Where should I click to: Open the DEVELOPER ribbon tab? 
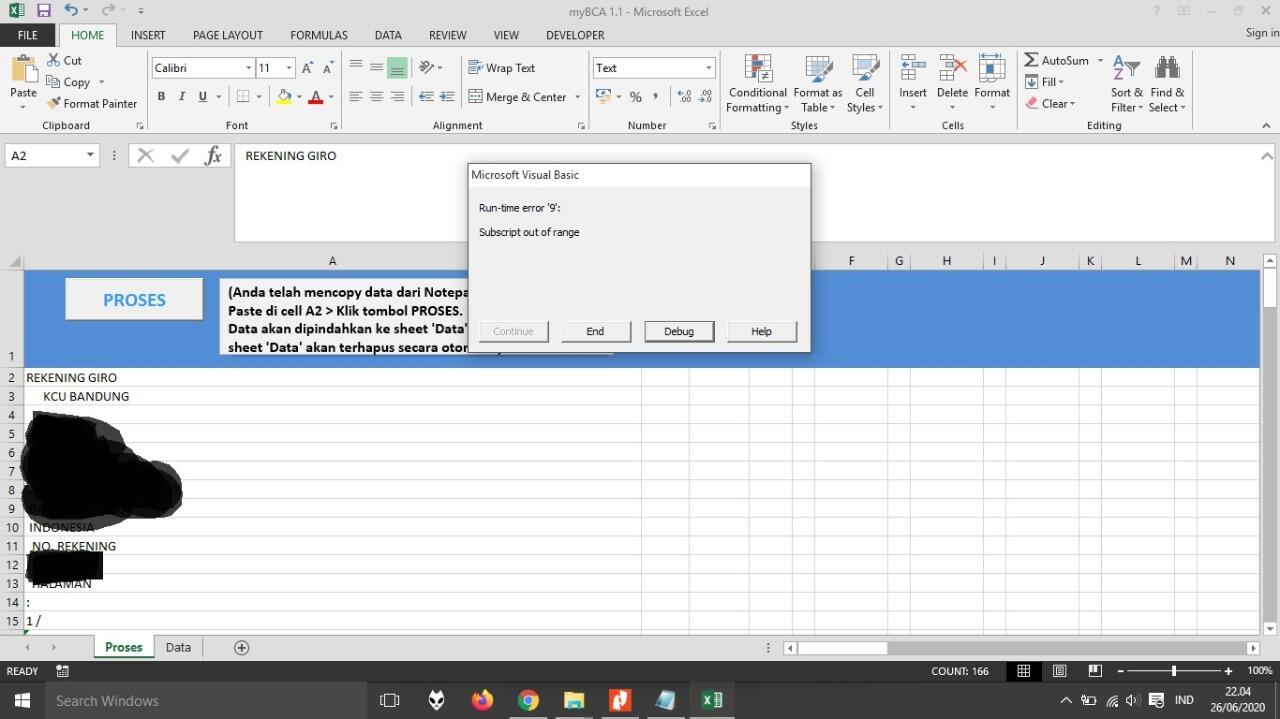(575, 35)
